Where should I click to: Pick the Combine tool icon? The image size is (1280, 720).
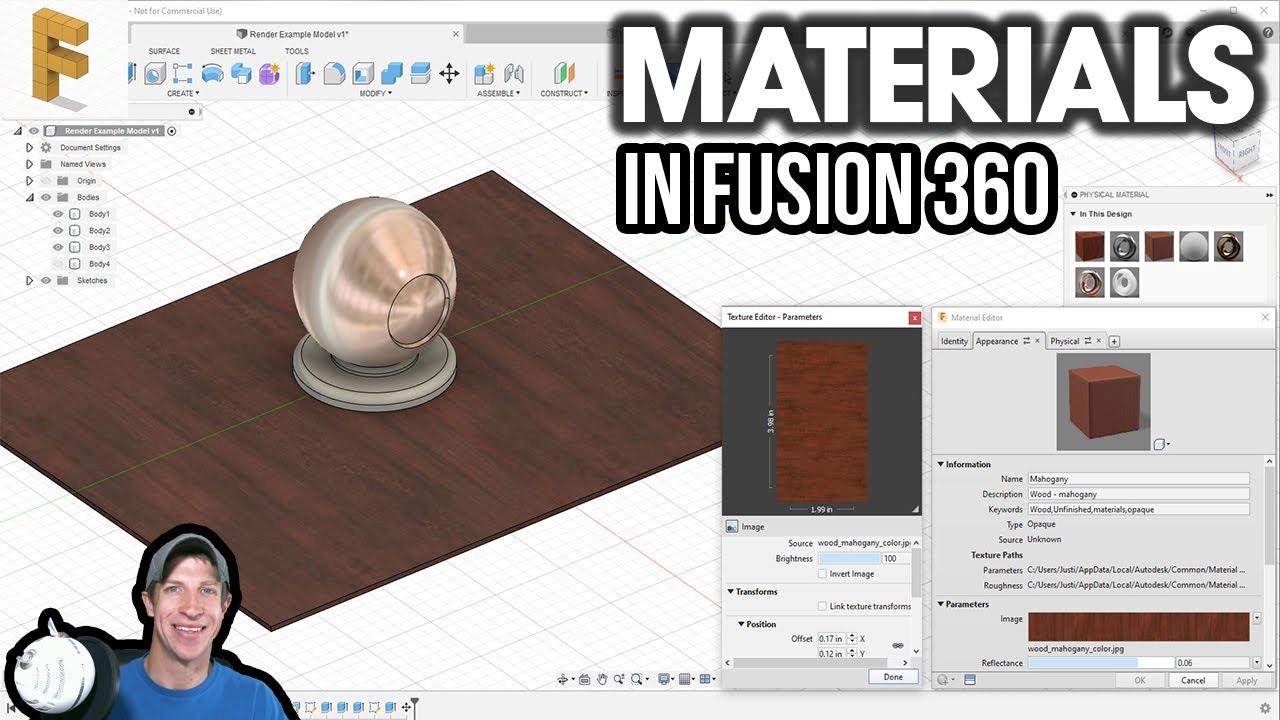click(392, 73)
